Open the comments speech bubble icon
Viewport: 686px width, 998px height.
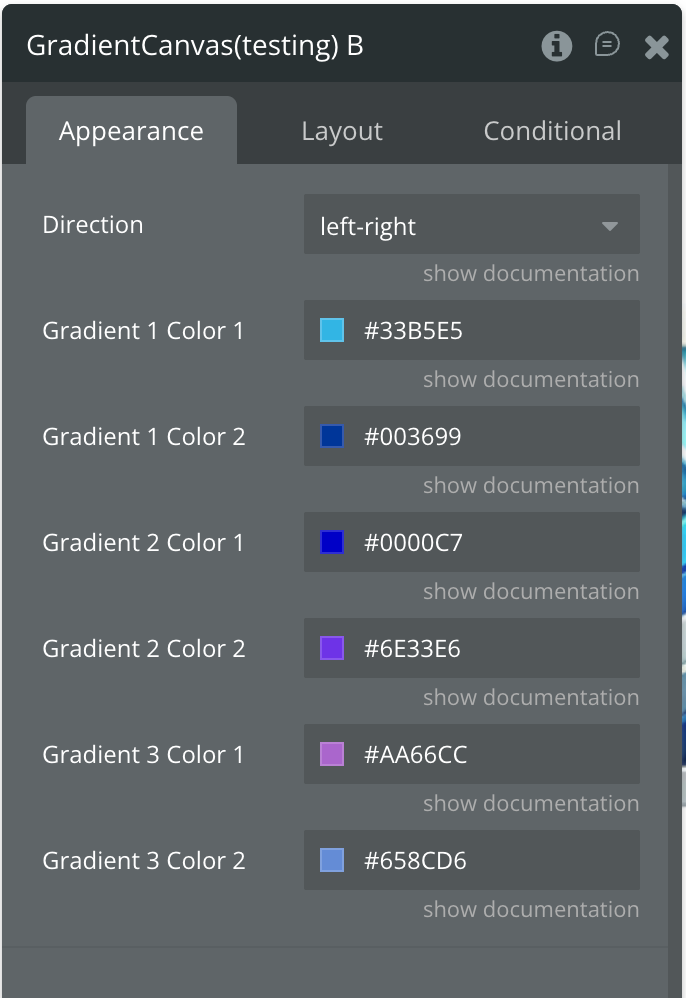tap(607, 45)
